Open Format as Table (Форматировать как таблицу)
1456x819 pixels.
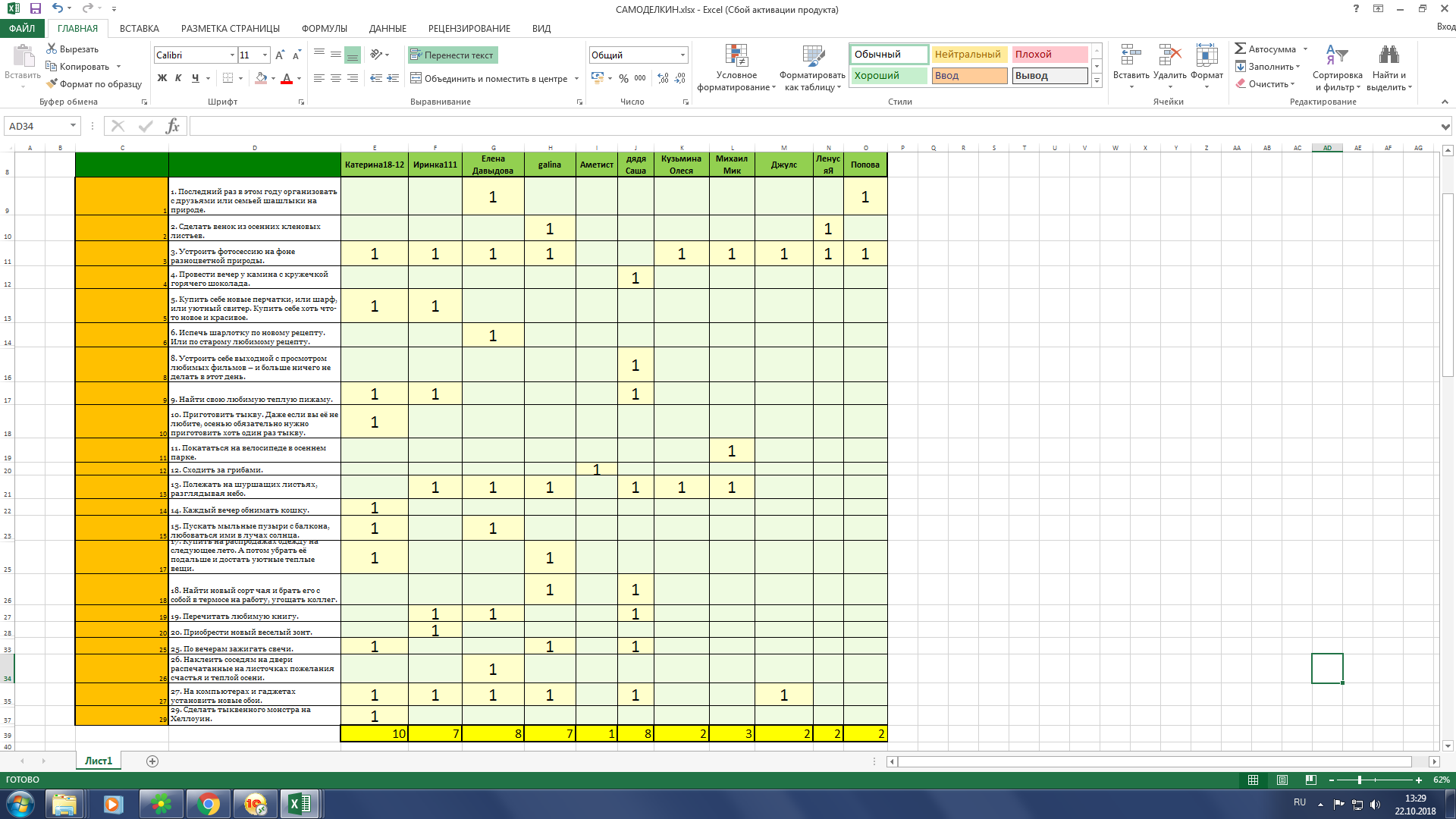click(812, 67)
